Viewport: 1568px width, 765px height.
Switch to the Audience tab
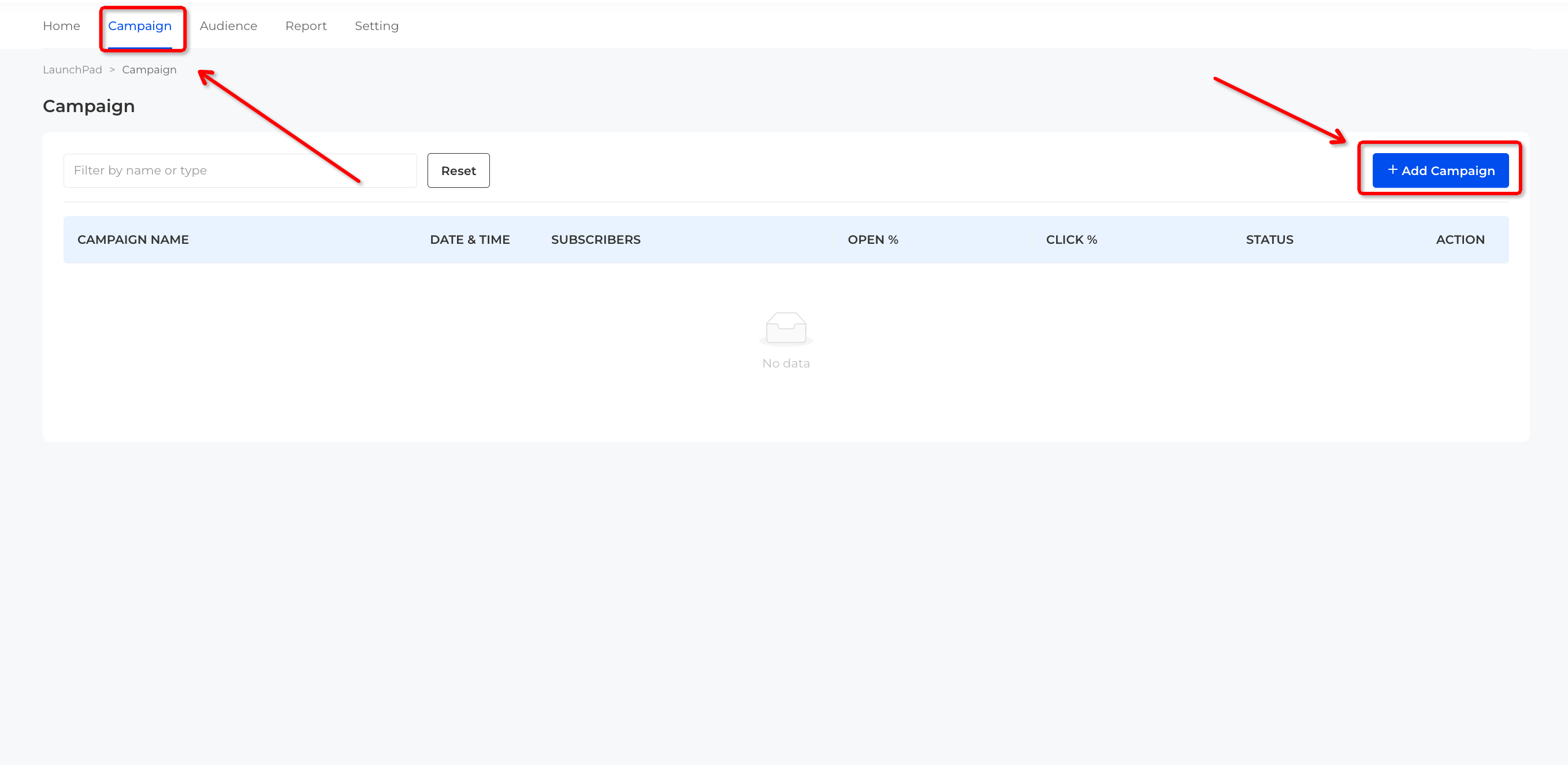[x=228, y=26]
